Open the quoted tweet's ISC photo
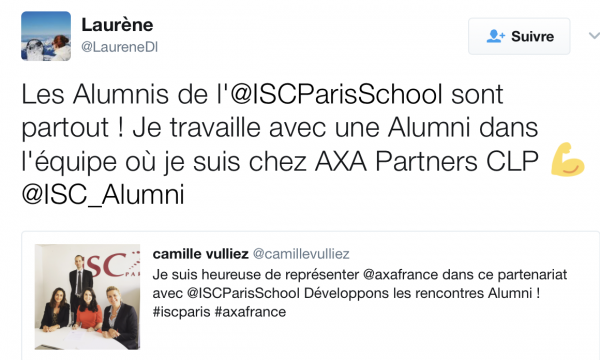This screenshot has width=600, height=360. coord(87,297)
